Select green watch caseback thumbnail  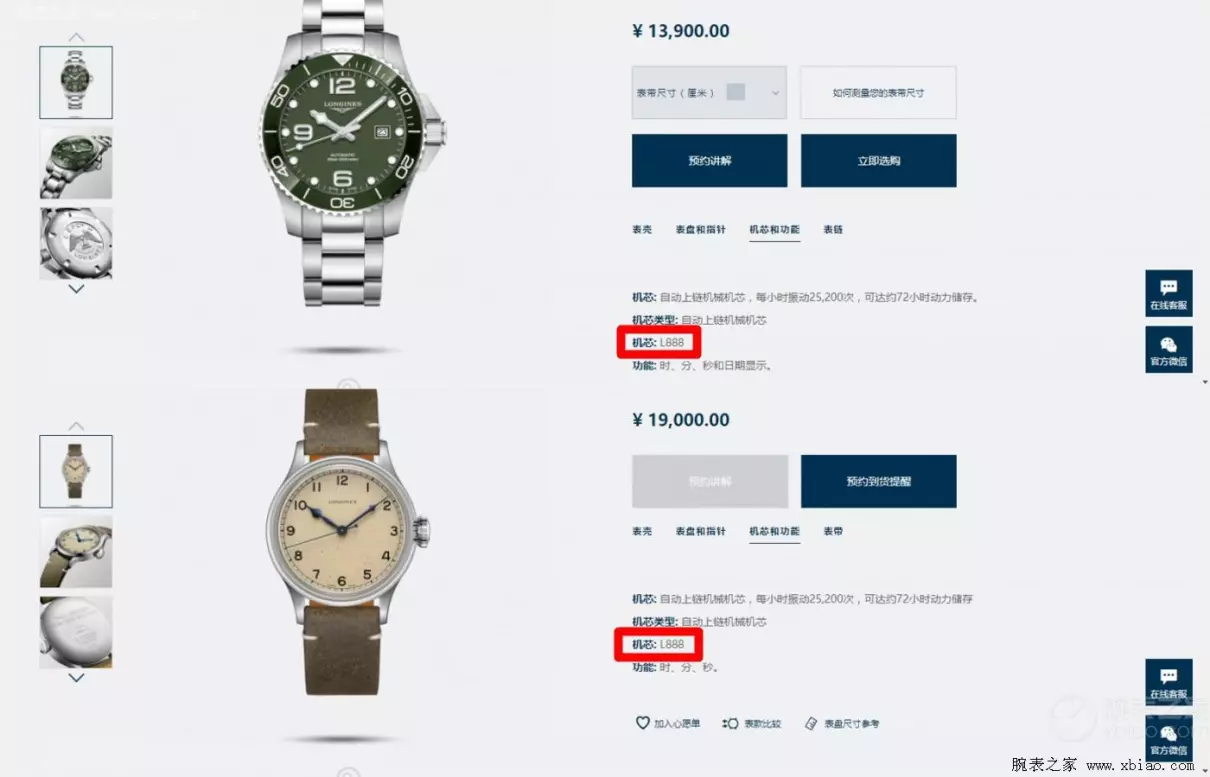76,243
